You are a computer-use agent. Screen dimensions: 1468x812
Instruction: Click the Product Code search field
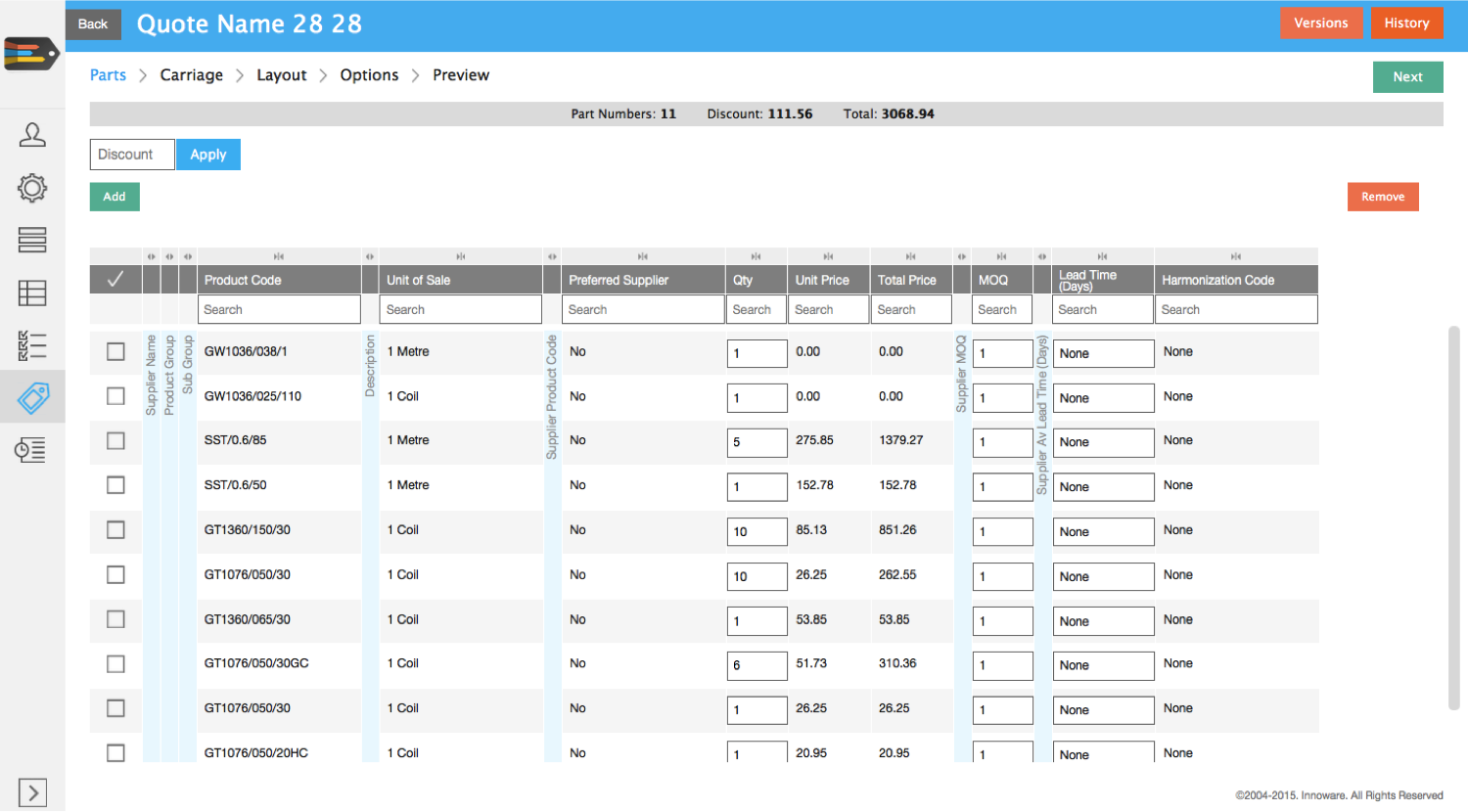(279, 309)
